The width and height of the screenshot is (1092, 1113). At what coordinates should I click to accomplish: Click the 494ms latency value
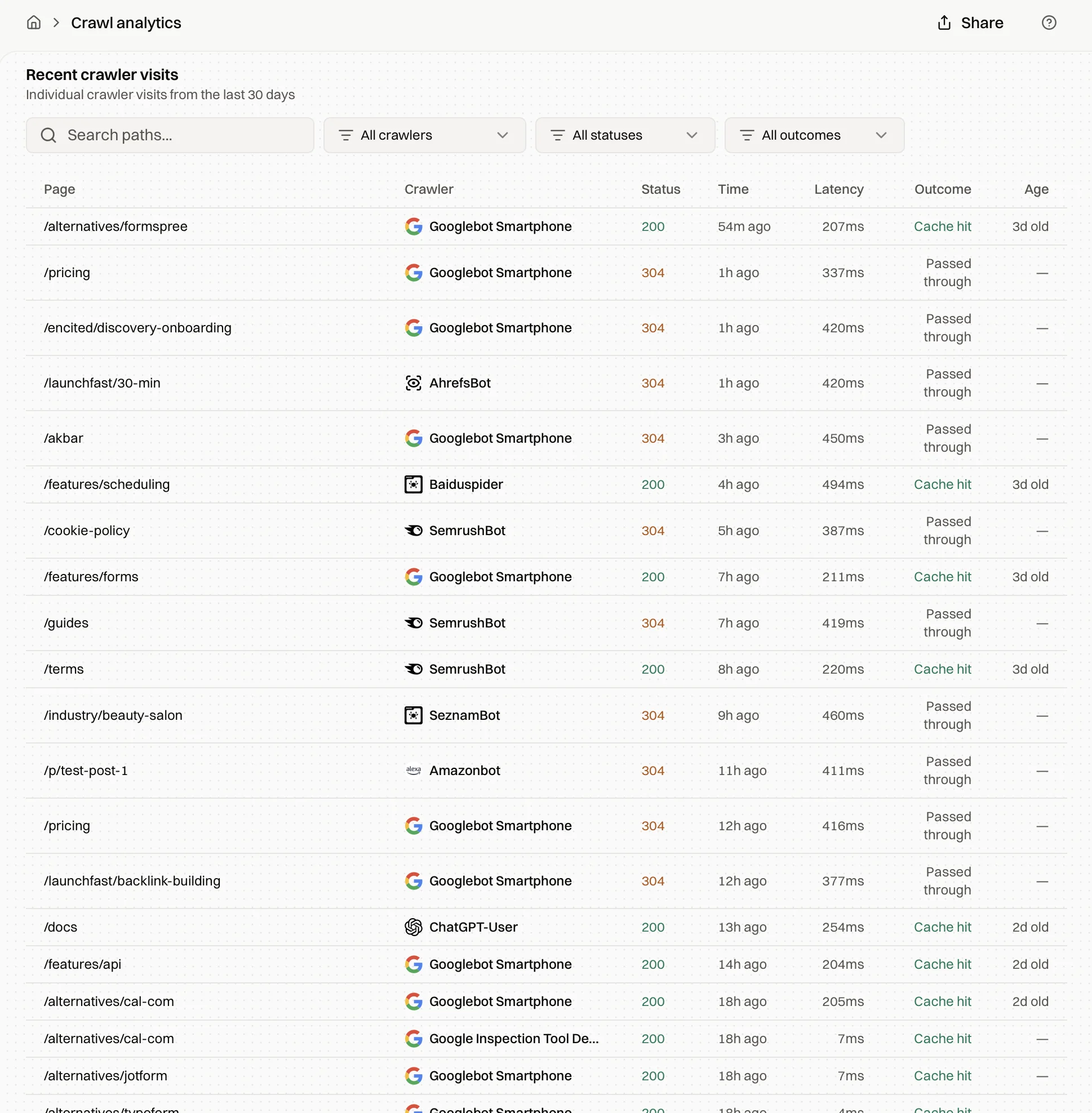842,484
